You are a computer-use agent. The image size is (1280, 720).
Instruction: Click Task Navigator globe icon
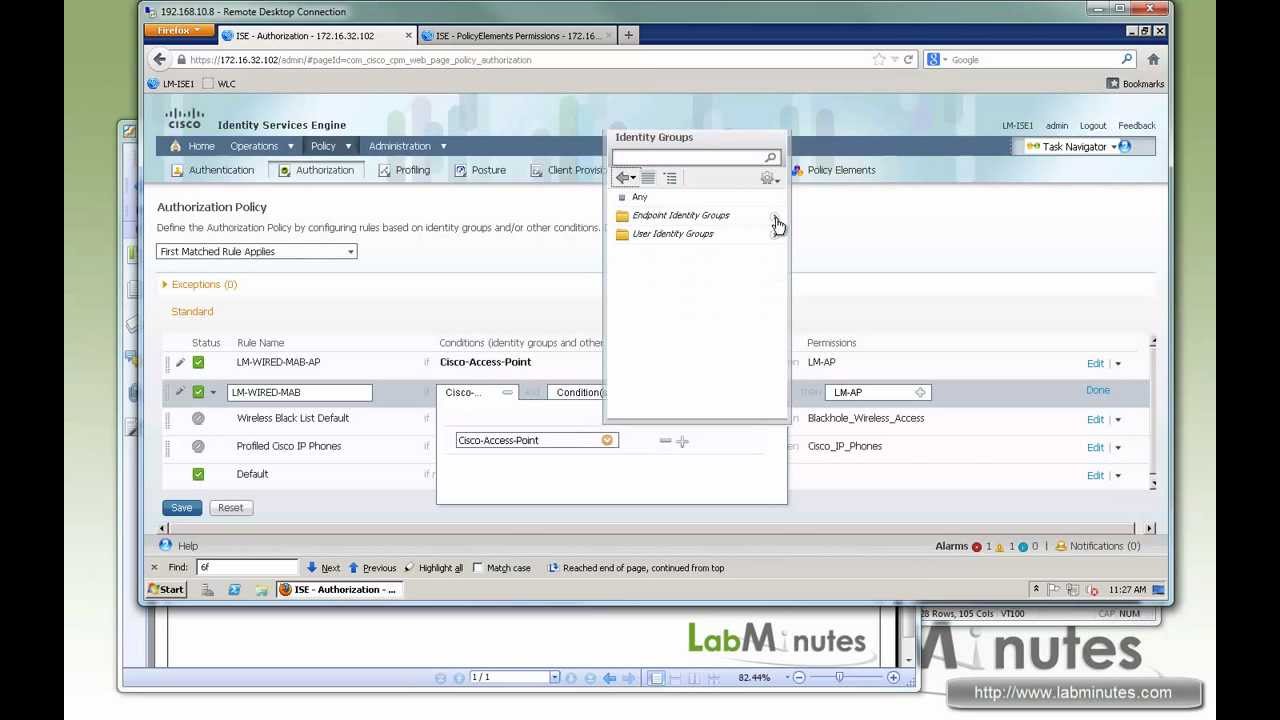pyautogui.click(x=1125, y=147)
